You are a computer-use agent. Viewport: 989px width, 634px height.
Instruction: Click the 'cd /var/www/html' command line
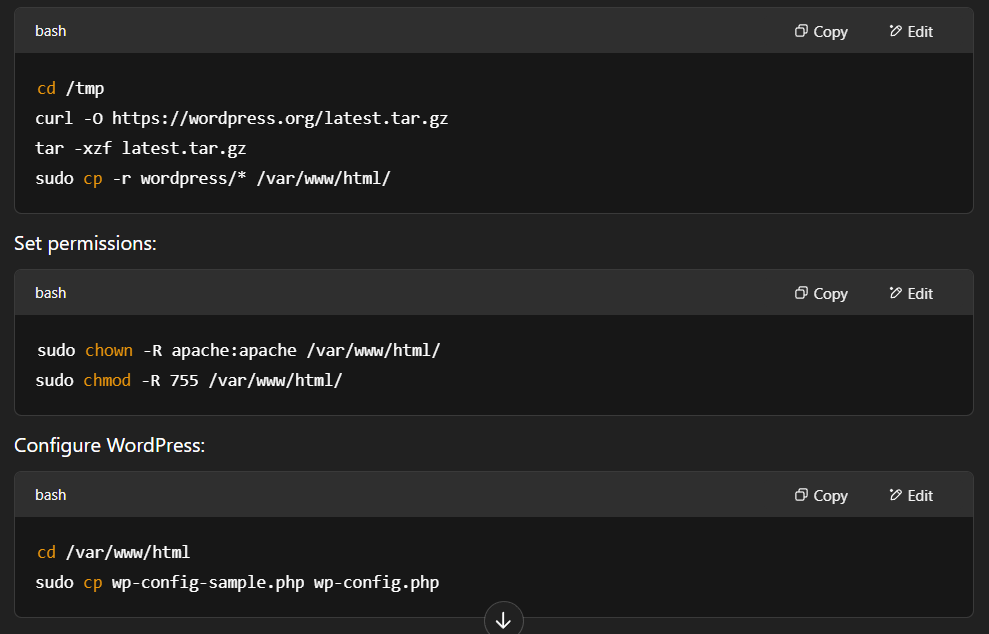(114, 553)
